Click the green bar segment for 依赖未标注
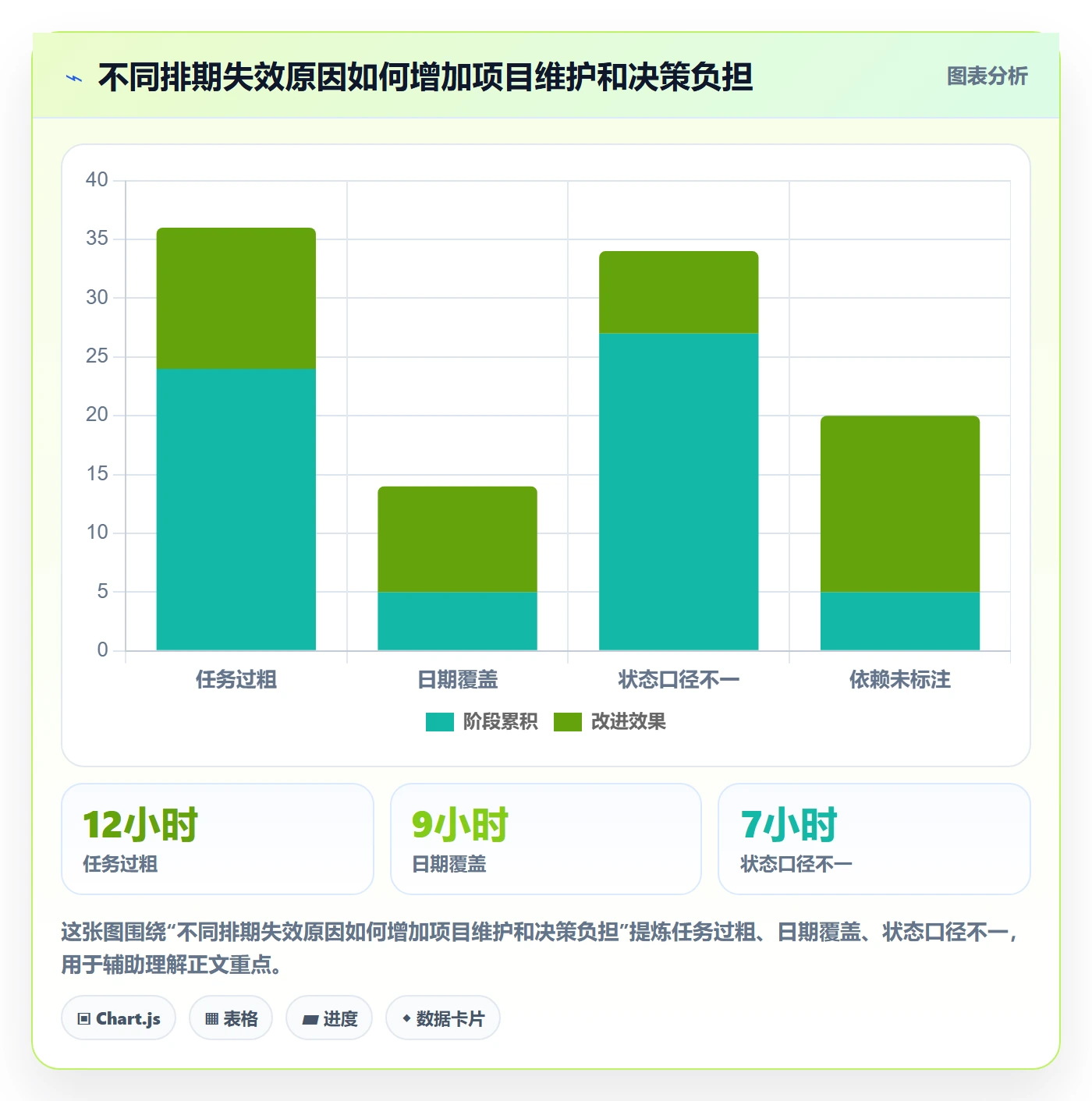 (900, 504)
